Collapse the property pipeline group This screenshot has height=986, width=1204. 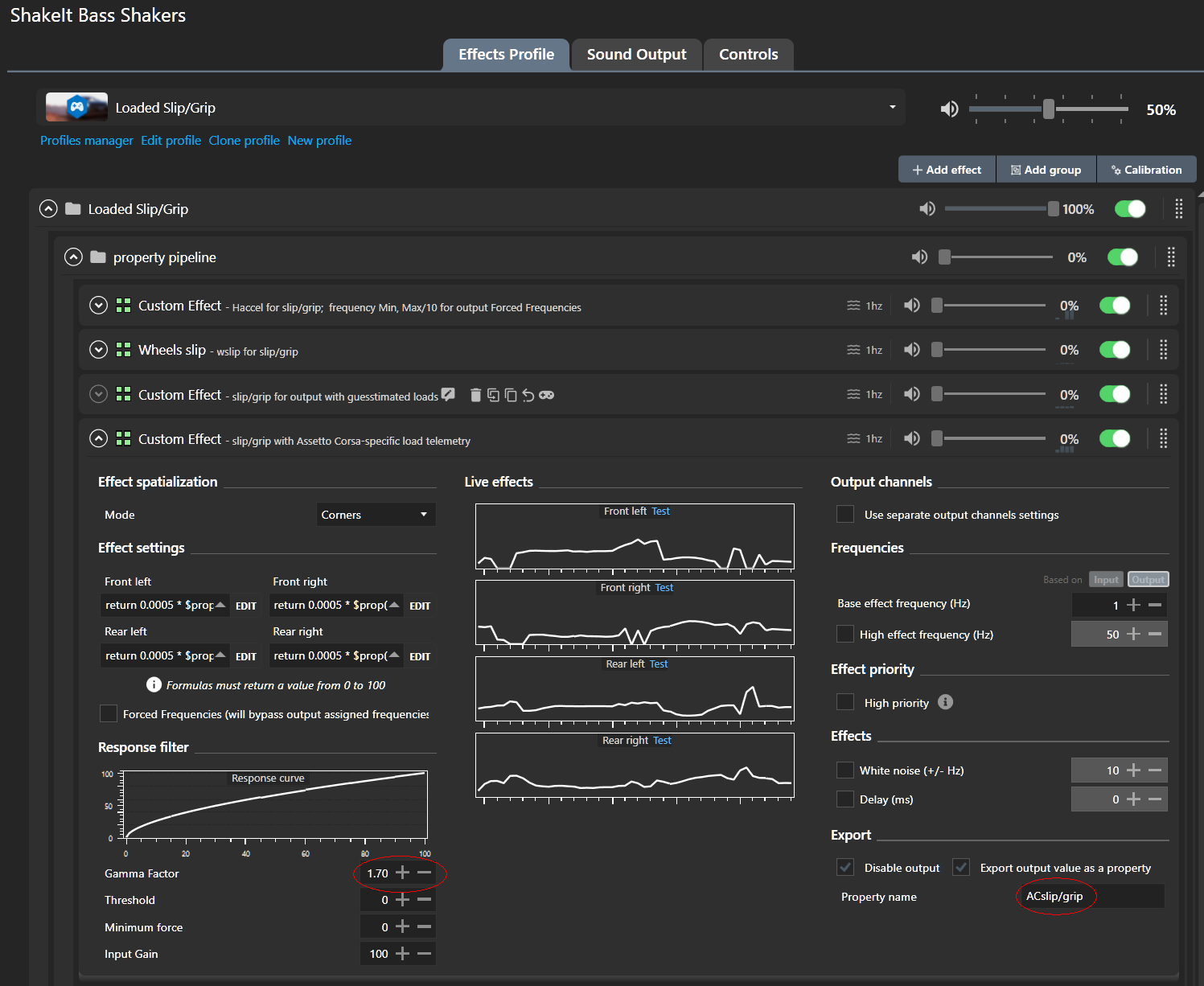pyautogui.click(x=73, y=257)
